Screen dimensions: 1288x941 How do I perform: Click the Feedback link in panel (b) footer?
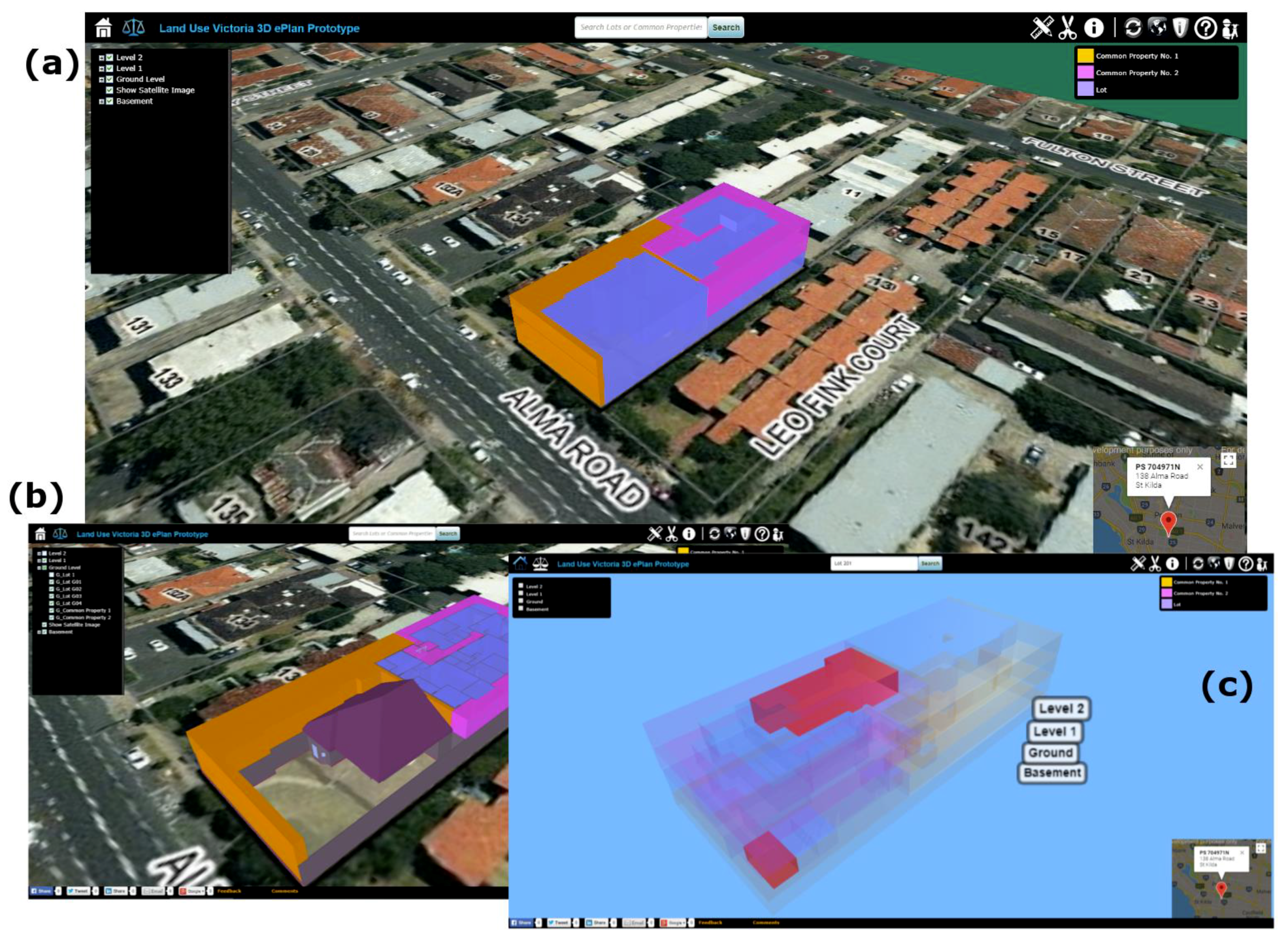tap(229, 891)
